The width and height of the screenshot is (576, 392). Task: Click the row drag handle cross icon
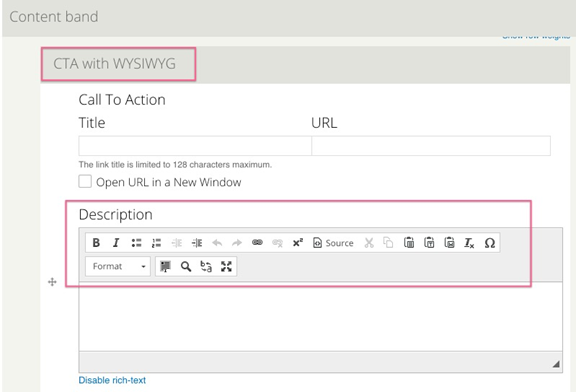pyautogui.click(x=52, y=282)
